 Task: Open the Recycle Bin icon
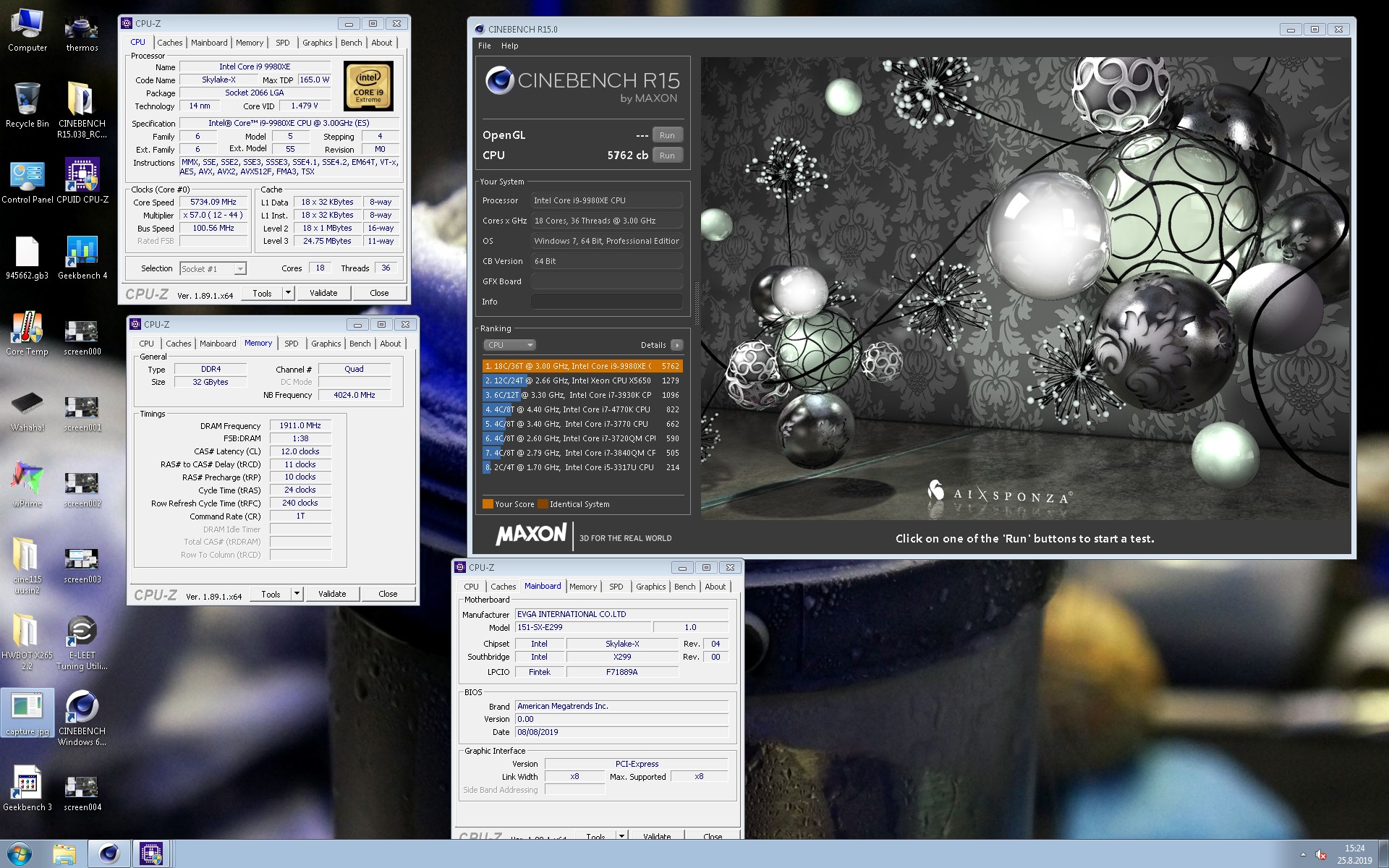[27, 105]
